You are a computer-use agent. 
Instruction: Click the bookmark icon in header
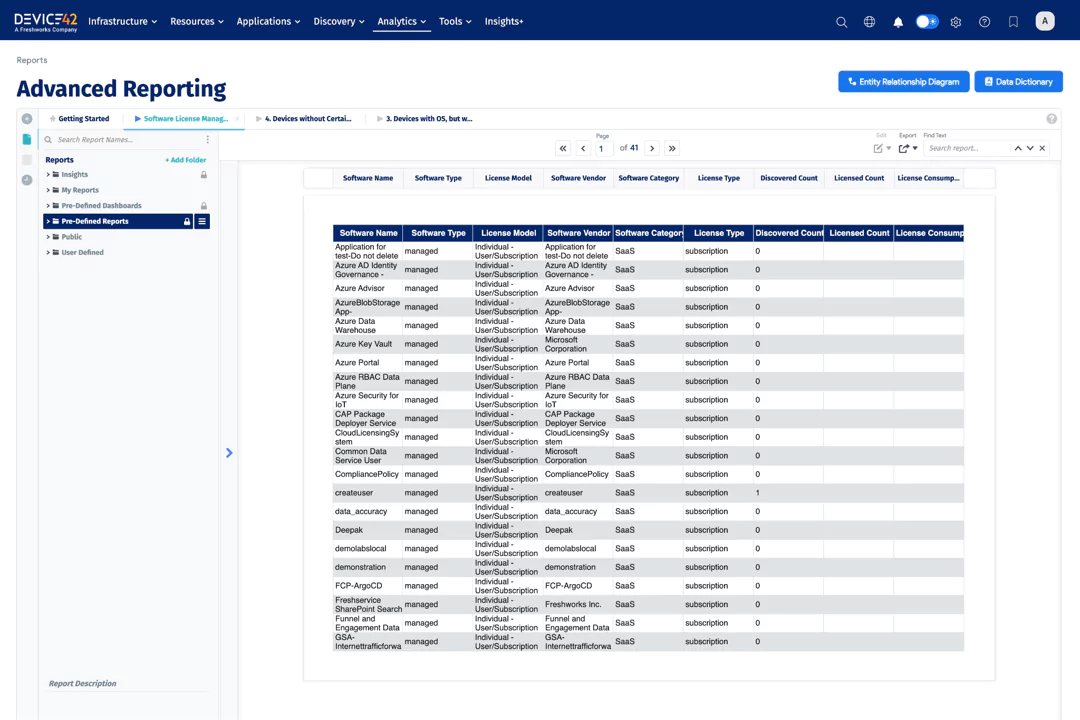tap(1013, 22)
